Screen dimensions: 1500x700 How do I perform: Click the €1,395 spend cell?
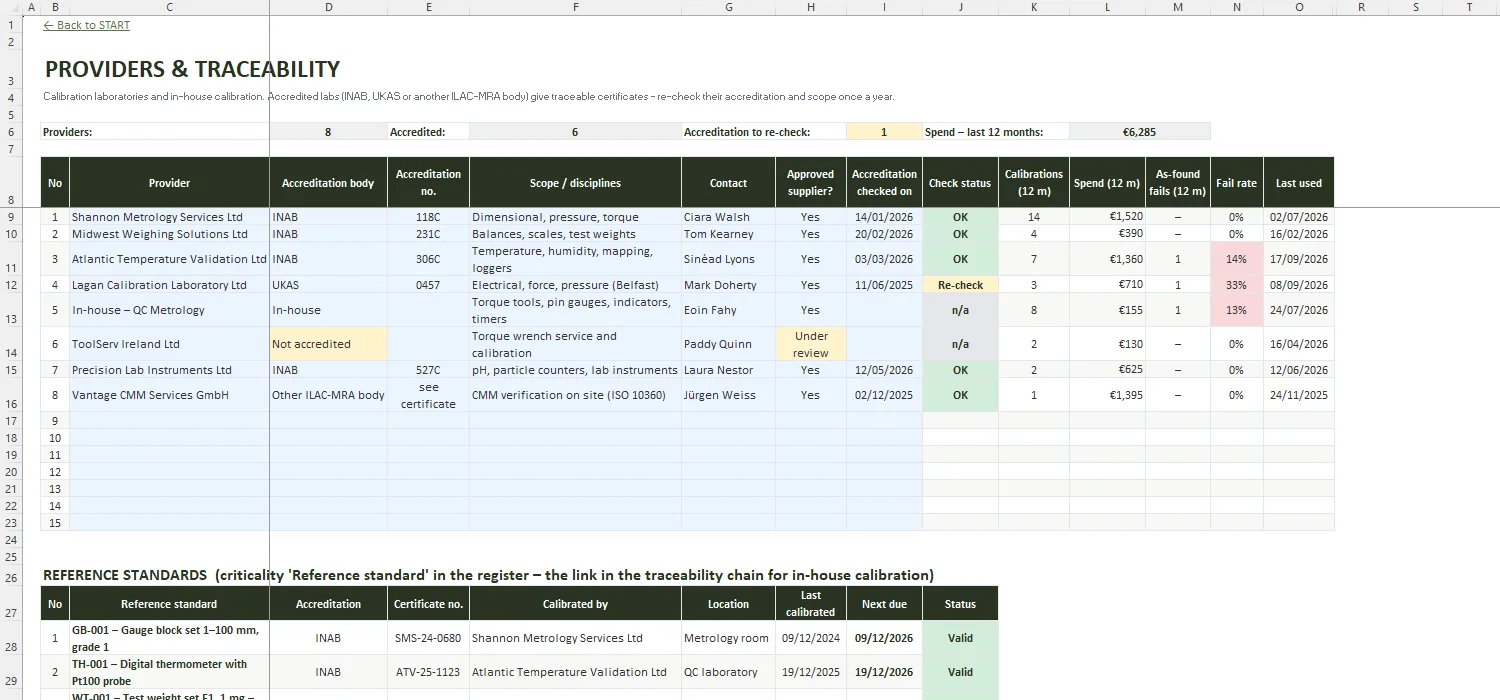(1107, 395)
